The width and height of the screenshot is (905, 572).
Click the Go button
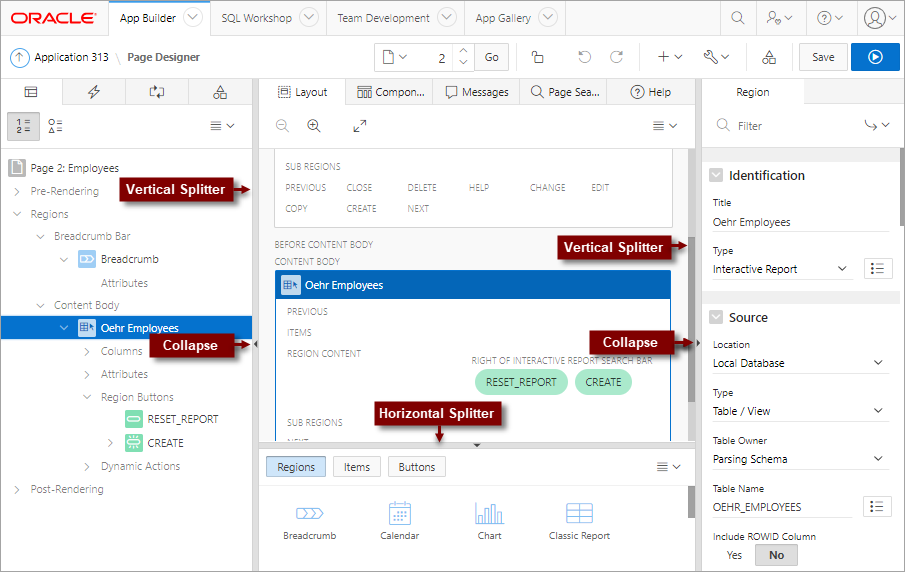(x=491, y=57)
